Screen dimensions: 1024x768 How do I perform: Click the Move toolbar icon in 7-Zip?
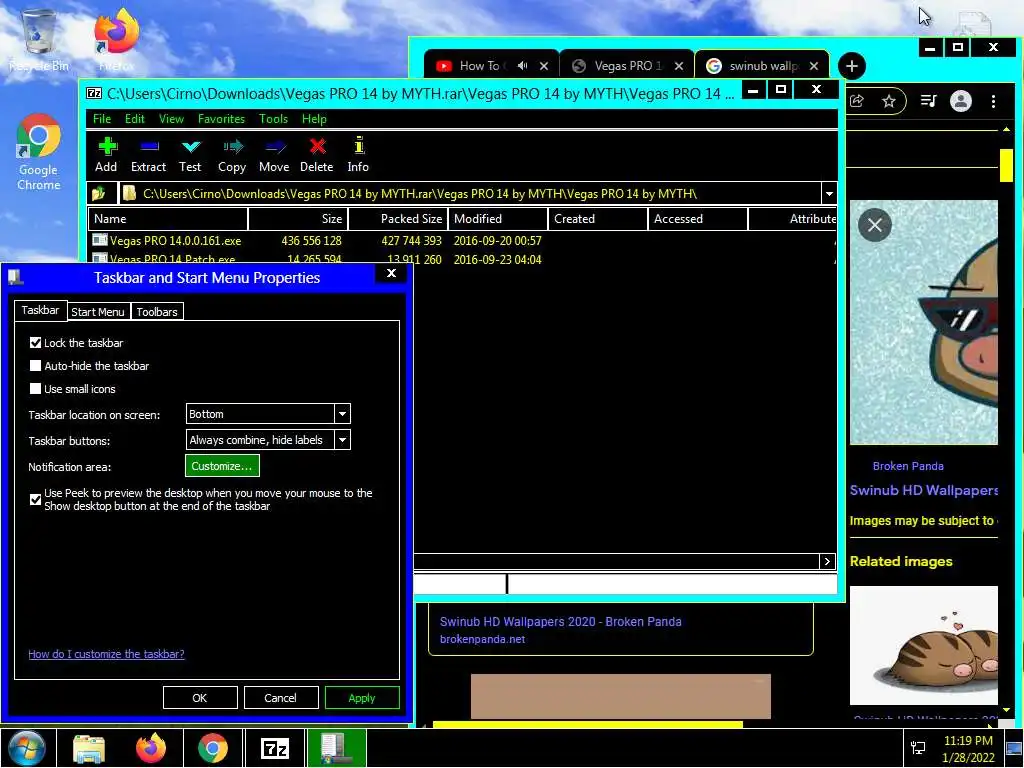pyautogui.click(x=274, y=155)
